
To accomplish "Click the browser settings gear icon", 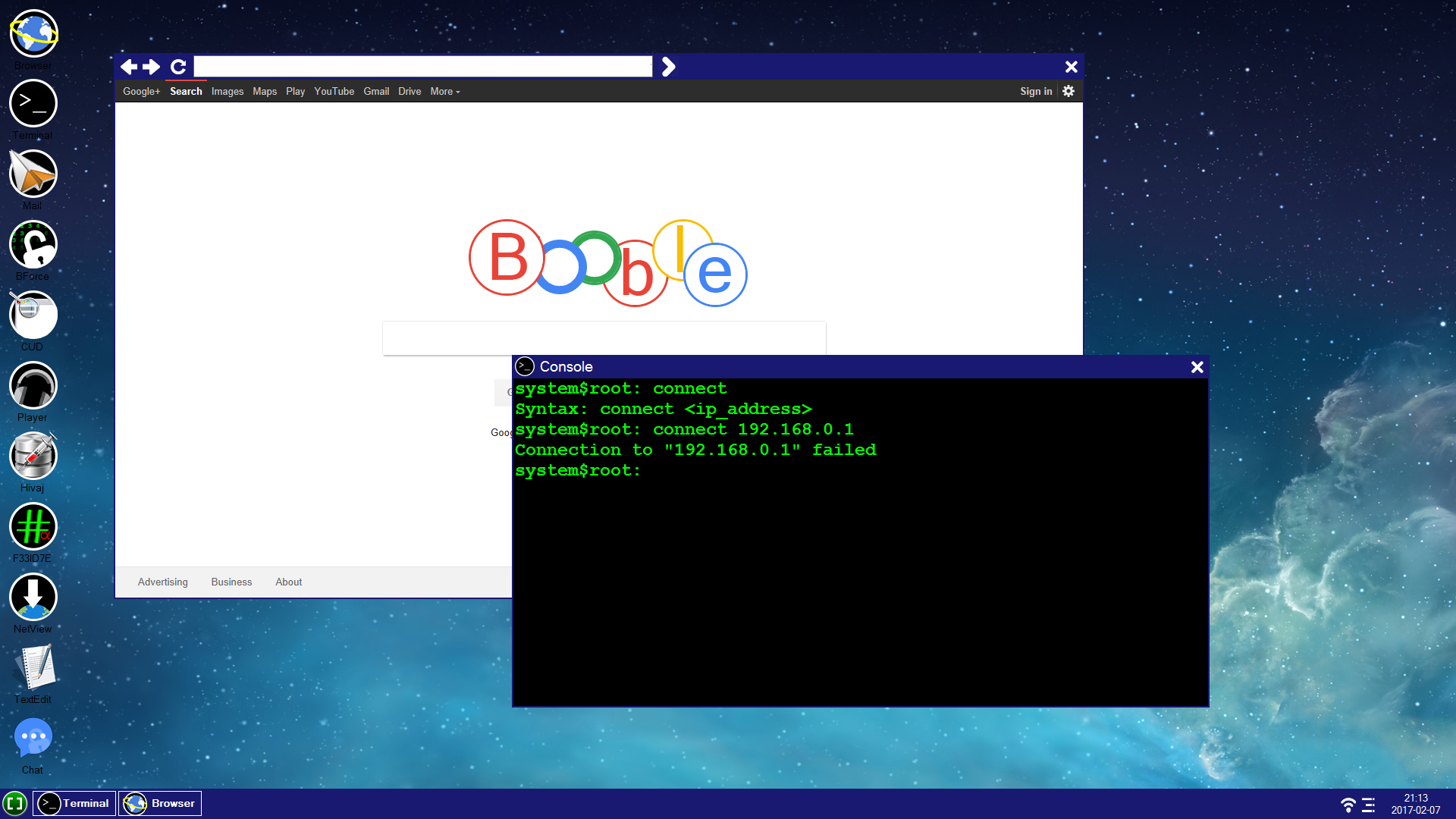I will (x=1068, y=91).
